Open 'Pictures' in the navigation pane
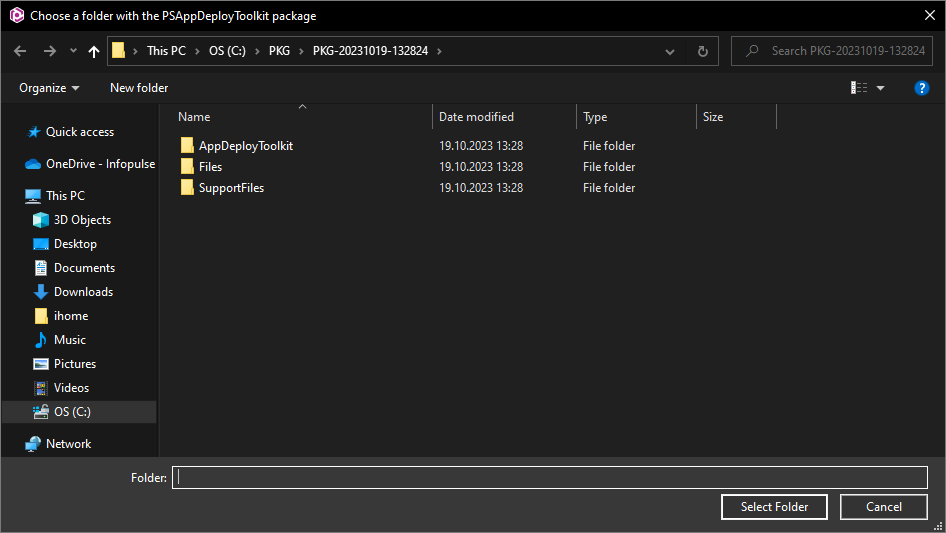 [75, 364]
